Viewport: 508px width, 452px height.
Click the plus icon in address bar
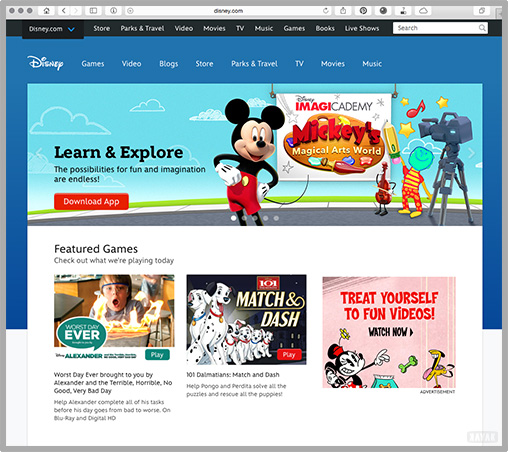tap(130, 11)
